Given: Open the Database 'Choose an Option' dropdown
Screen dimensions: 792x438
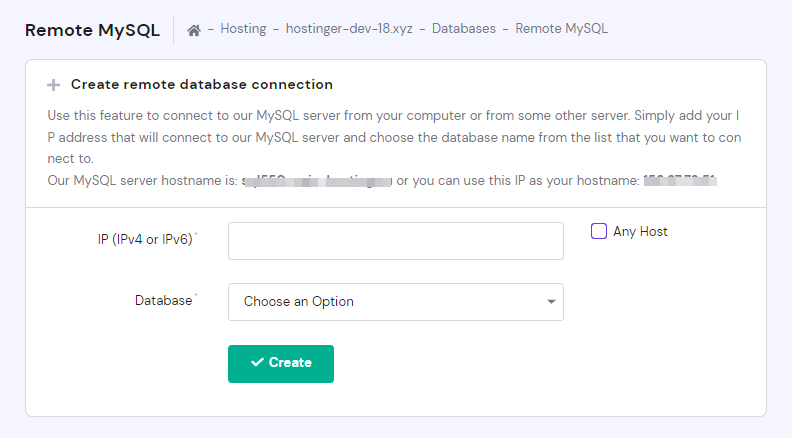Looking at the screenshot, I should 395,302.
